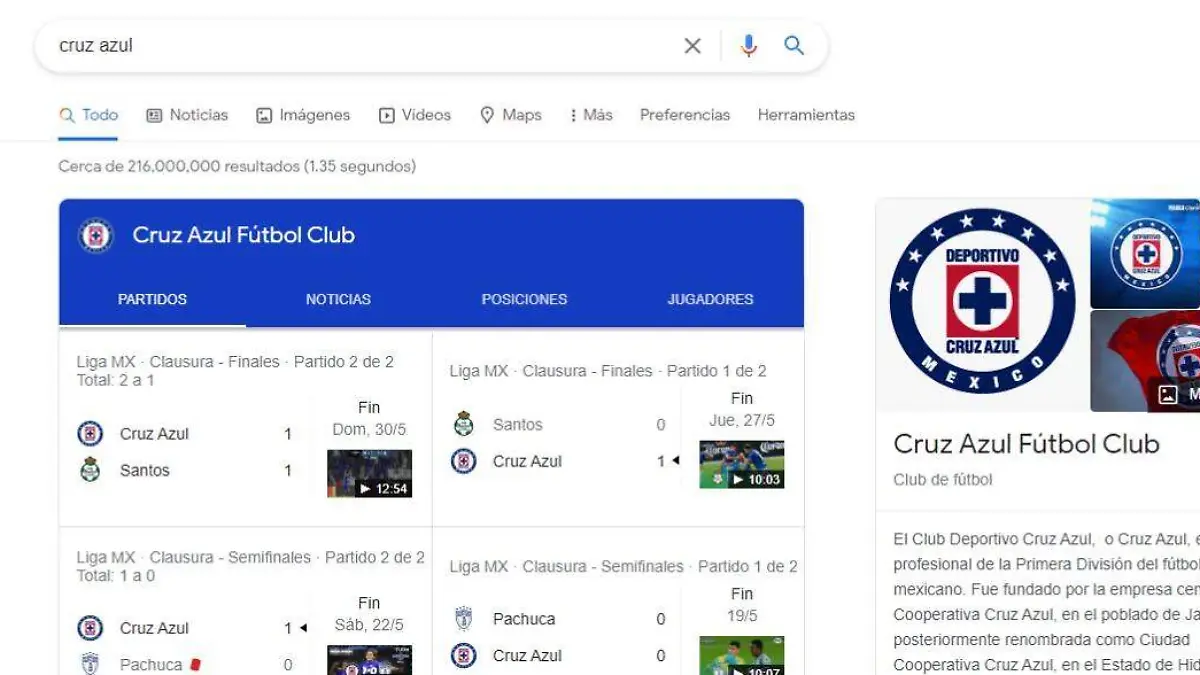Open the 19/5 semifinal match video thumbnail
Screen dimensions: 1200x675
click(741, 655)
